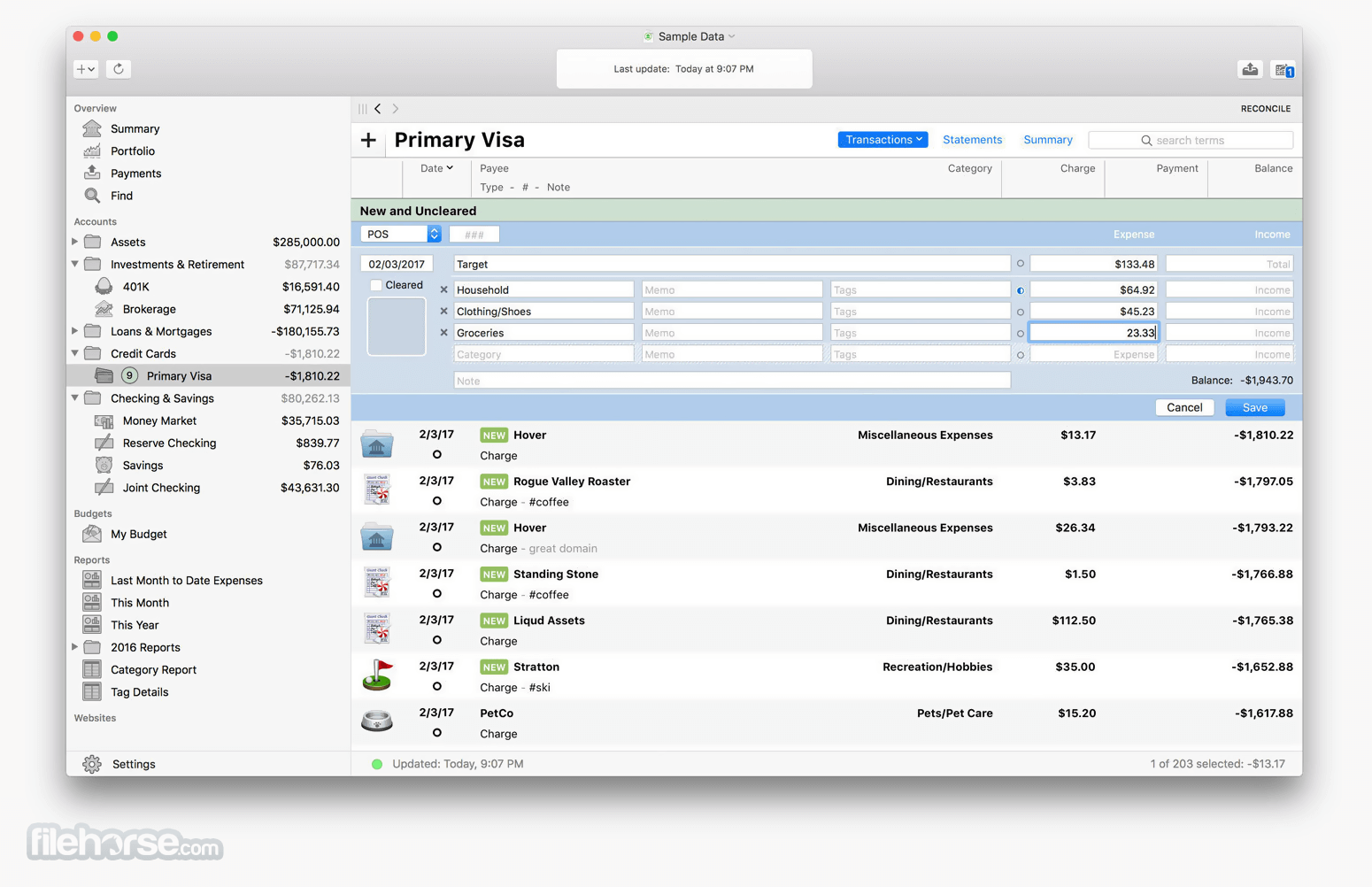The height and width of the screenshot is (887, 1372).
Task: Open the Settings gear icon
Action: (92, 764)
